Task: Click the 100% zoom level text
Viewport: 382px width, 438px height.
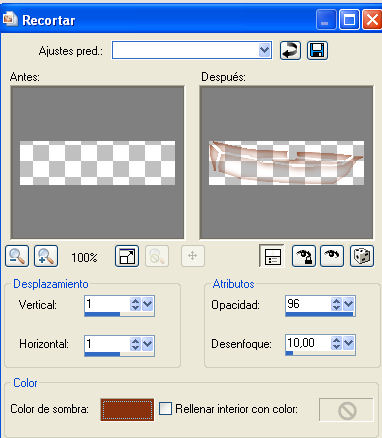Action: point(84,257)
